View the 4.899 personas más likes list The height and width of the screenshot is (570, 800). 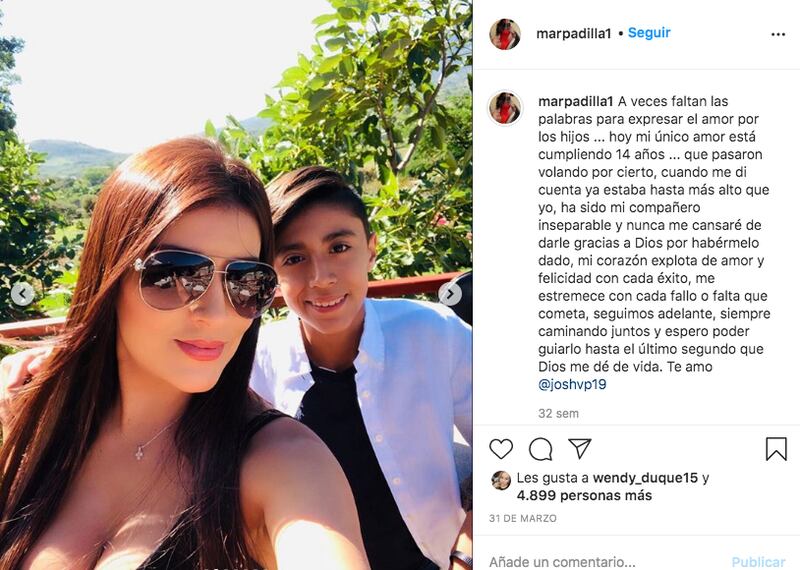click(x=584, y=495)
